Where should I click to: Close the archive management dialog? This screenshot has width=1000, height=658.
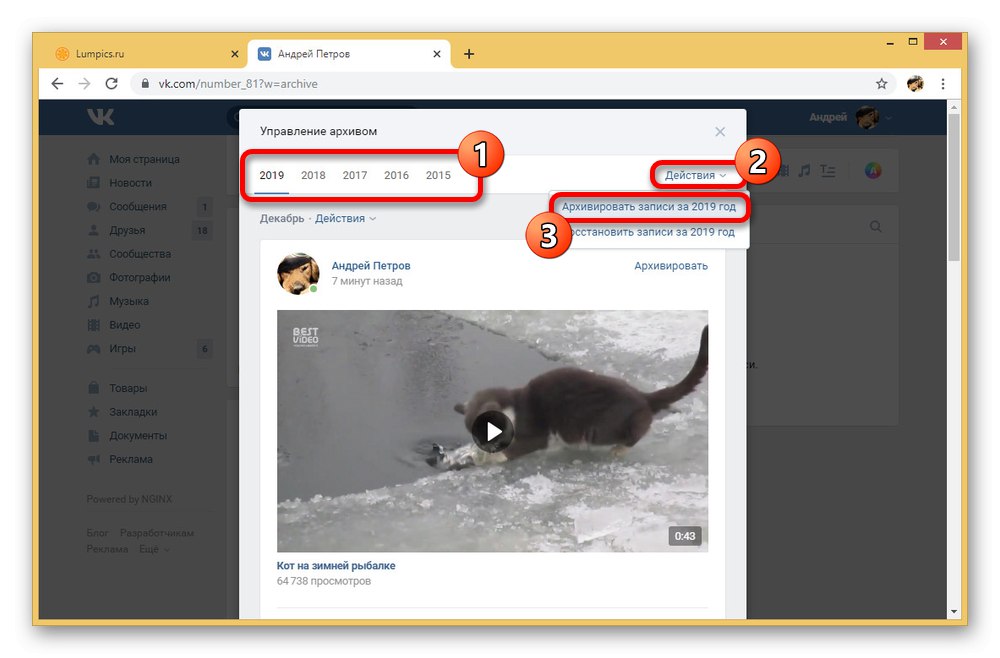click(720, 131)
